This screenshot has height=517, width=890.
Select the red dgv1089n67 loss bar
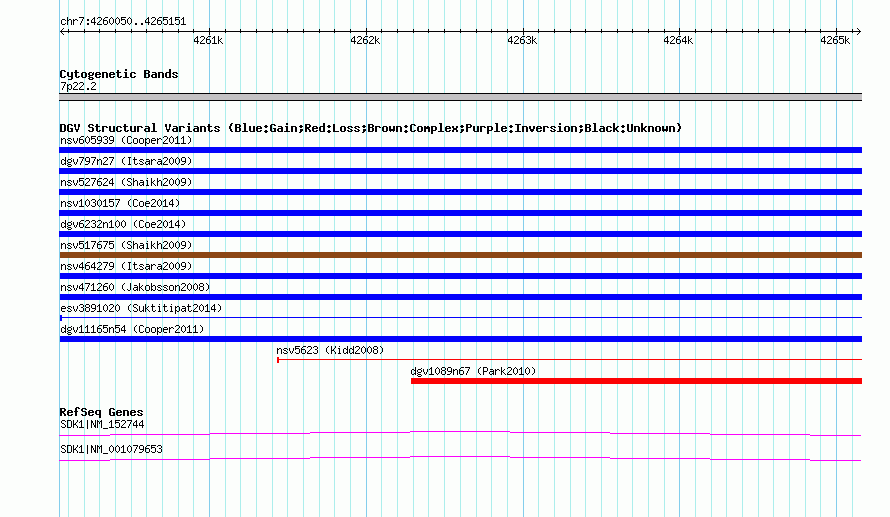[636, 381]
